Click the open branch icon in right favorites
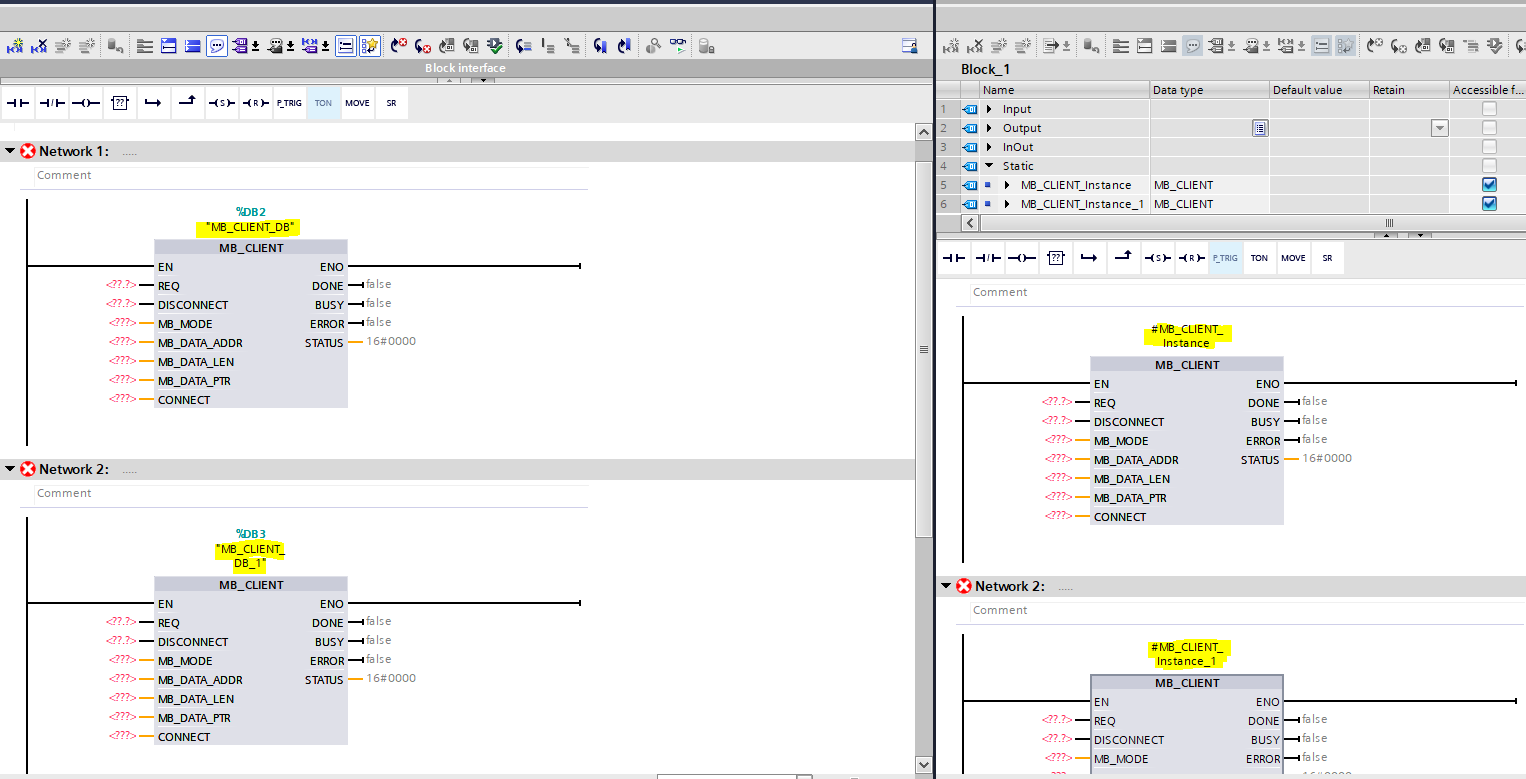1526x779 pixels. click(1089, 258)
